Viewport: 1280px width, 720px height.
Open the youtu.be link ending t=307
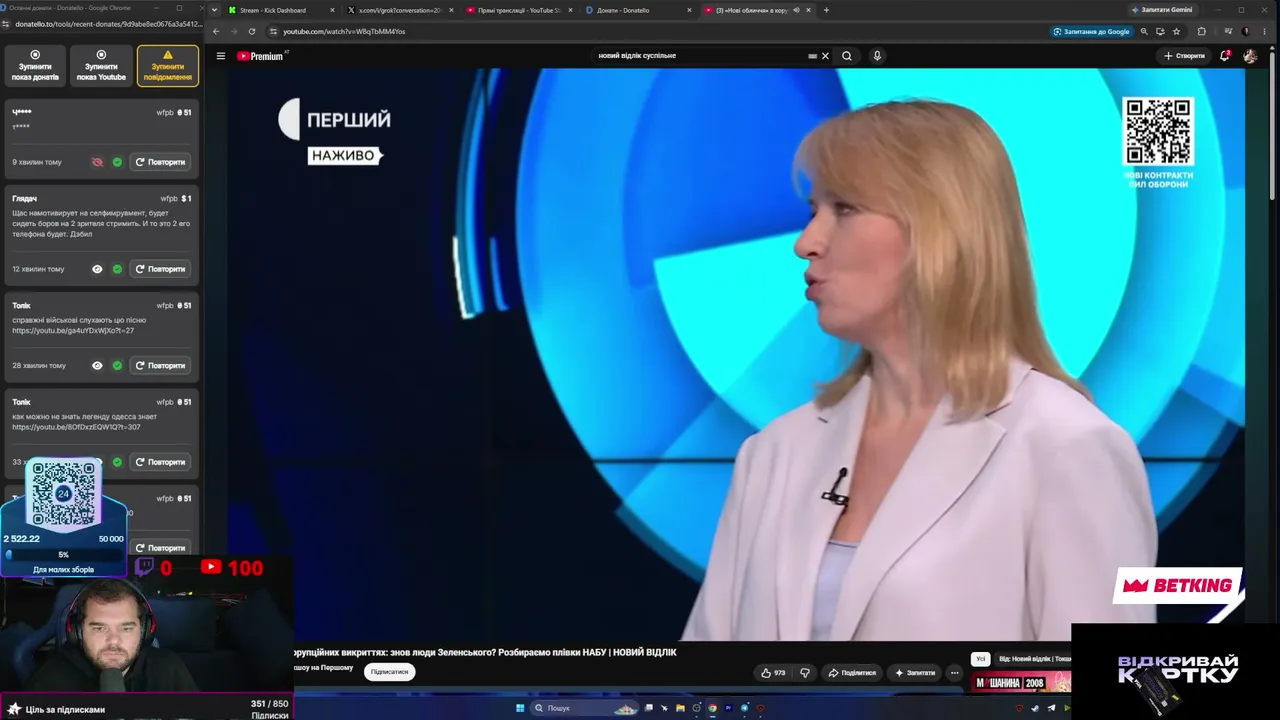tap(76, 427)
